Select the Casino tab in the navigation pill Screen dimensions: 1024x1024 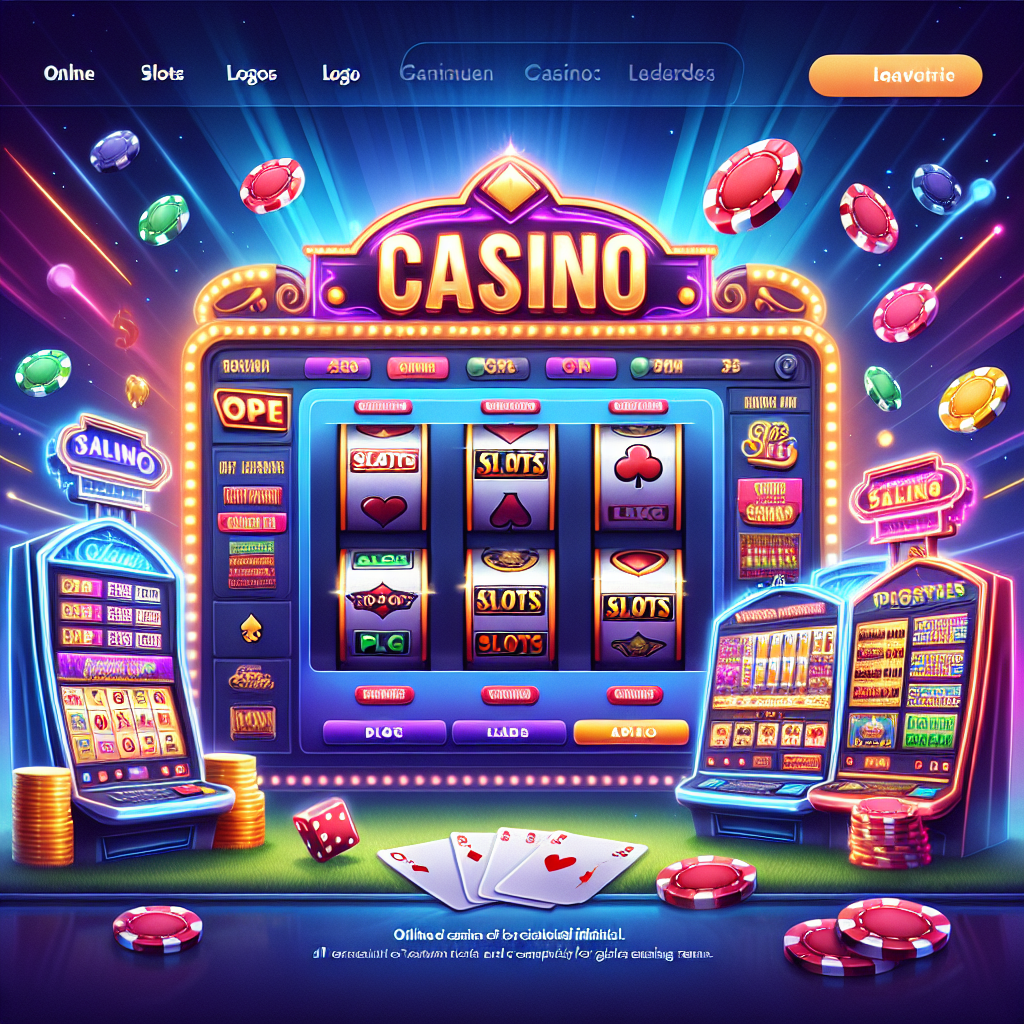point(562,73)
